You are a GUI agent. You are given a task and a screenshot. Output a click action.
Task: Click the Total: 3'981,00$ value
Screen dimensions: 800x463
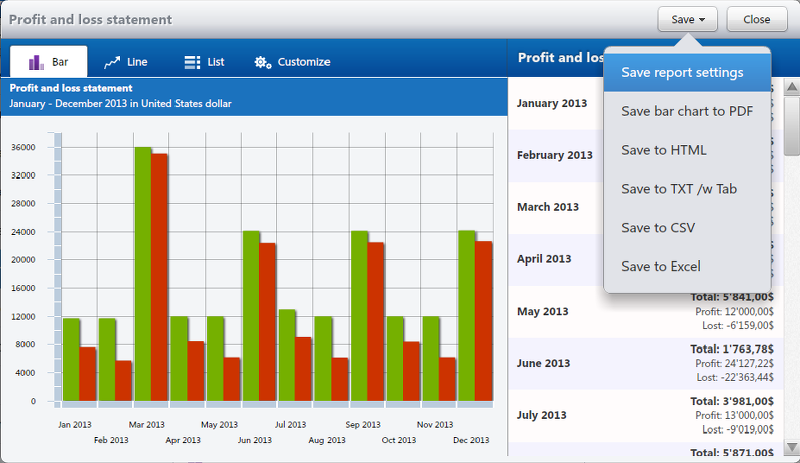[x=732, y=401]
